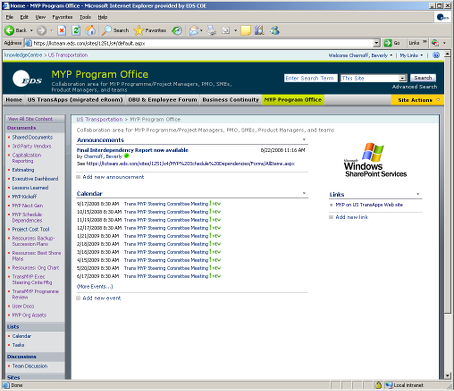This screenshot has width=454, height=391.
Task: Open the Search pane magnifier icon
Action: (x=107, y=31)
